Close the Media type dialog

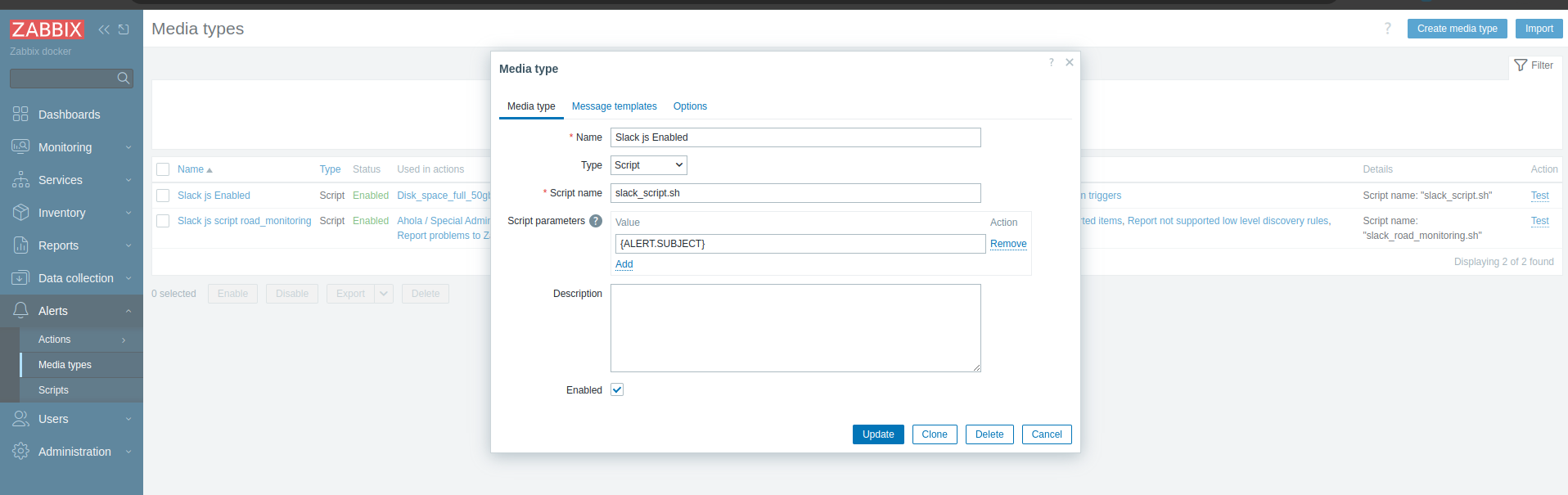click(x=1070, y=62)
